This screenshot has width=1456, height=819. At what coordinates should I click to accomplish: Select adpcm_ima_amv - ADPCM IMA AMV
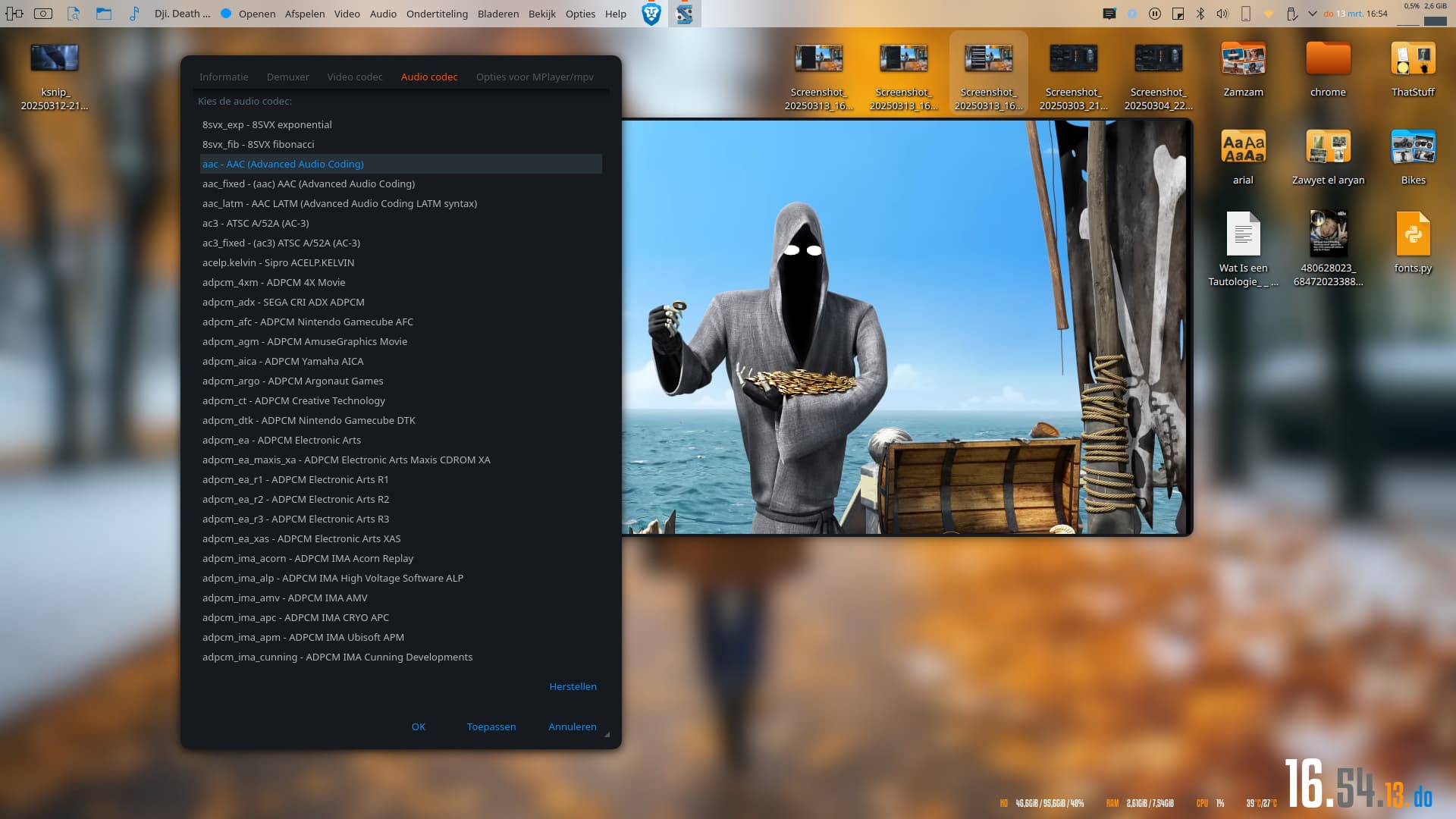click(x=400, y=598)
